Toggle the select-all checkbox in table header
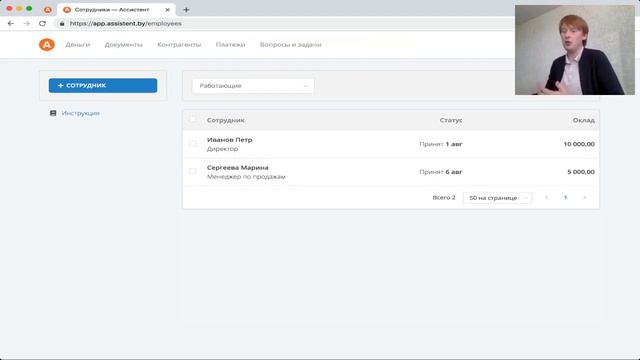 (x=193, y=120)
